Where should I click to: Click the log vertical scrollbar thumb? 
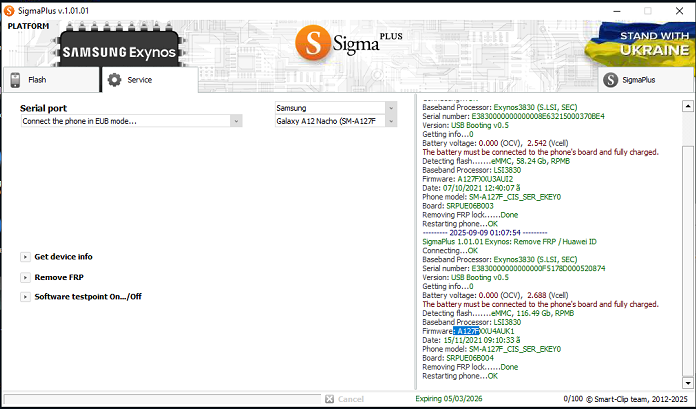click(x=688, y=262)
